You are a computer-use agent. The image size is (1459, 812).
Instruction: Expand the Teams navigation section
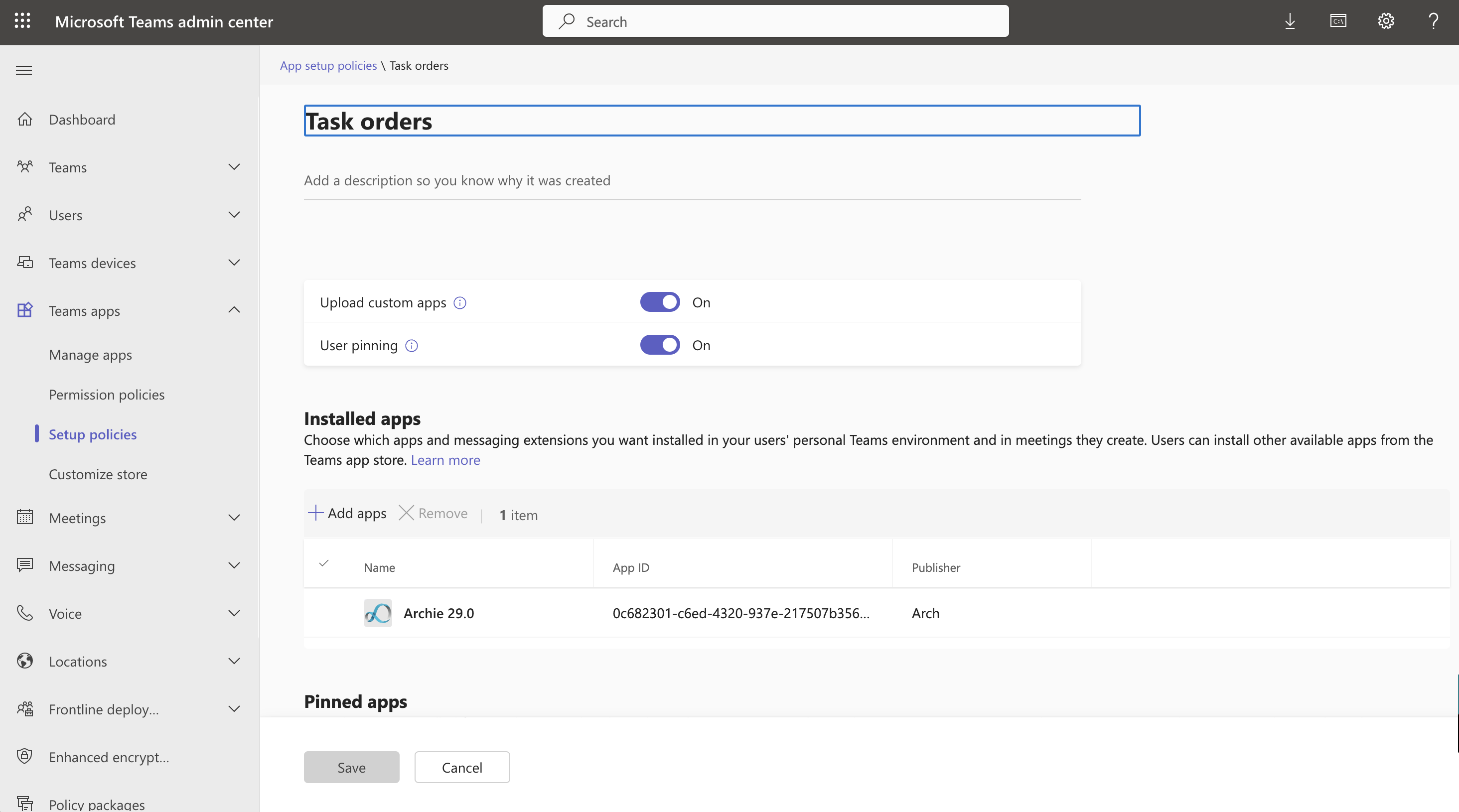pyautogui.click(x=234, y=167)
